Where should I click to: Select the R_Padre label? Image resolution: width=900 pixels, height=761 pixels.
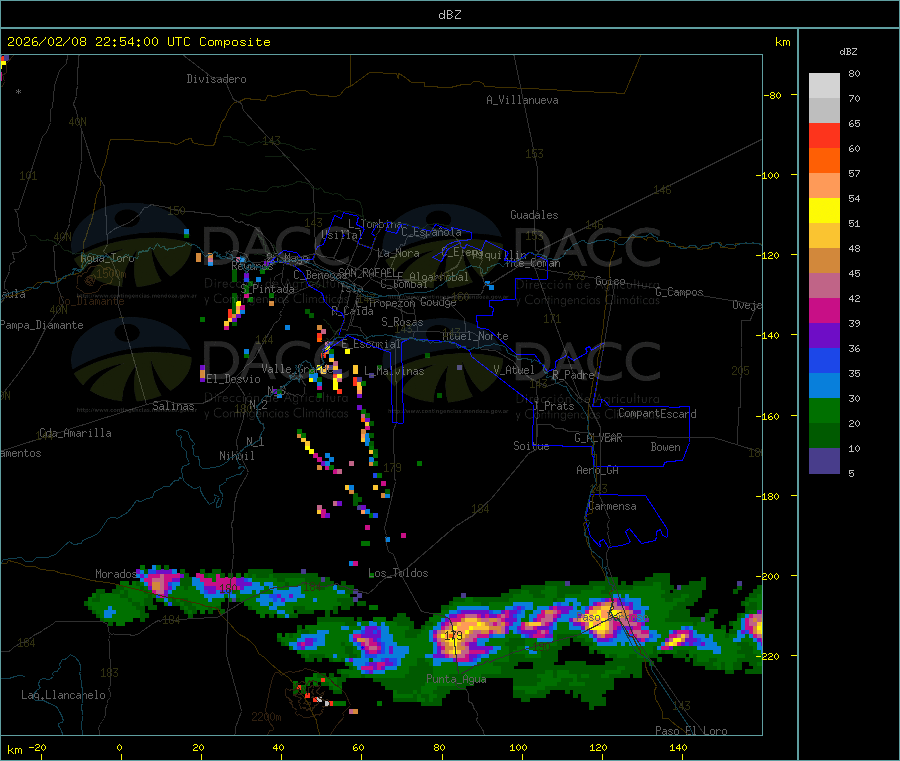tap(573, 375)
